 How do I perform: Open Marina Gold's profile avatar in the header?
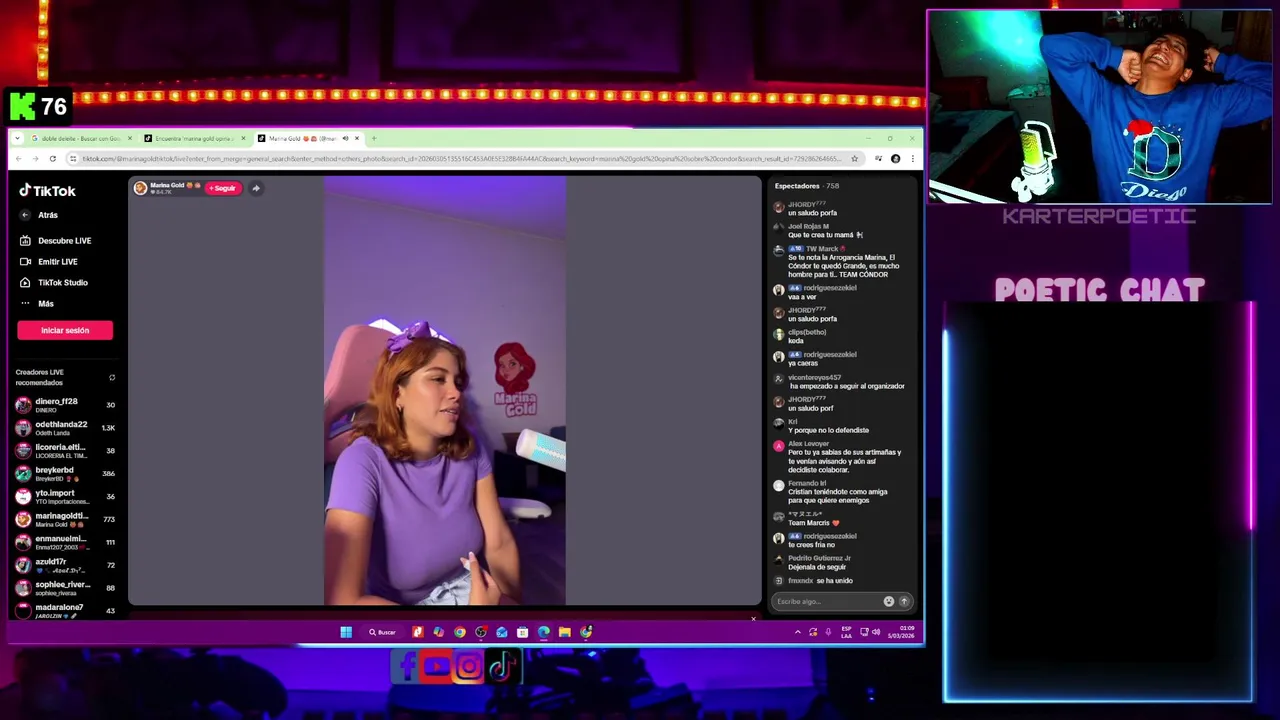[140, 188]
